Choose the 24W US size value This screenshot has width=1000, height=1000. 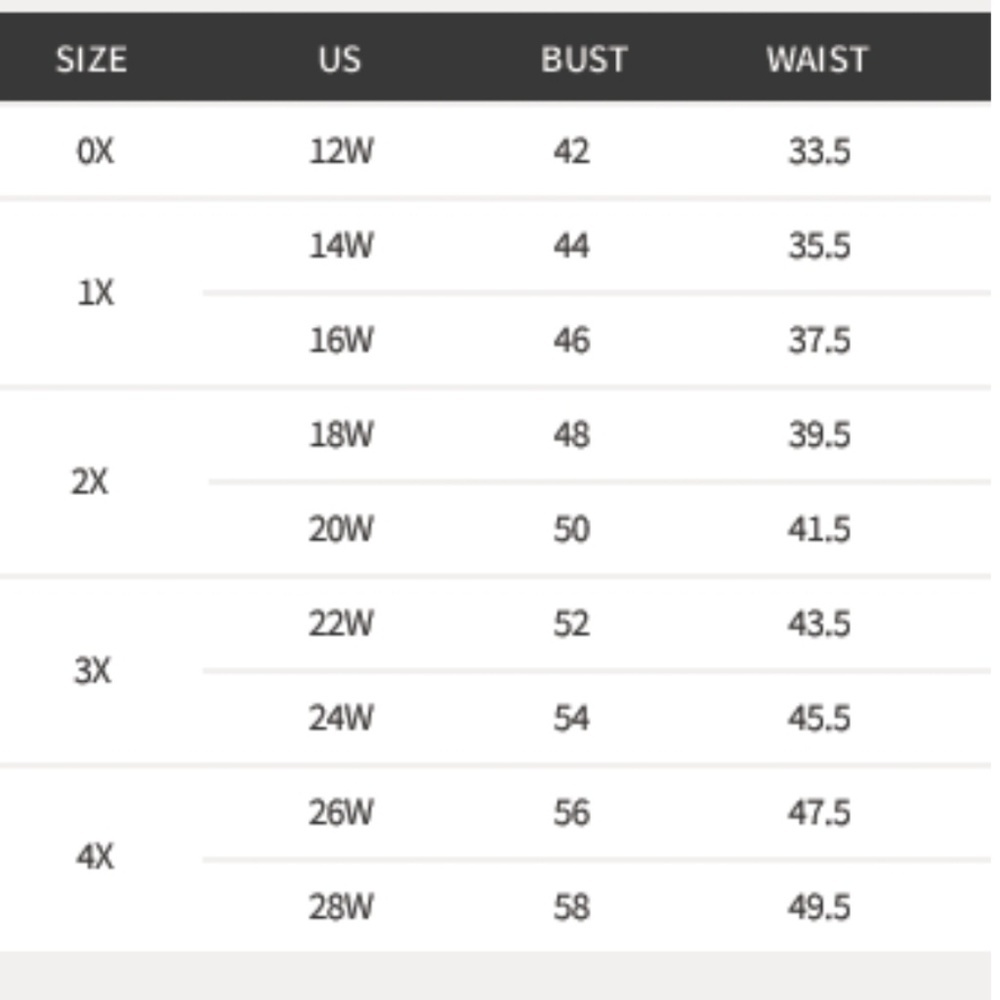click(x=341, y=718)
